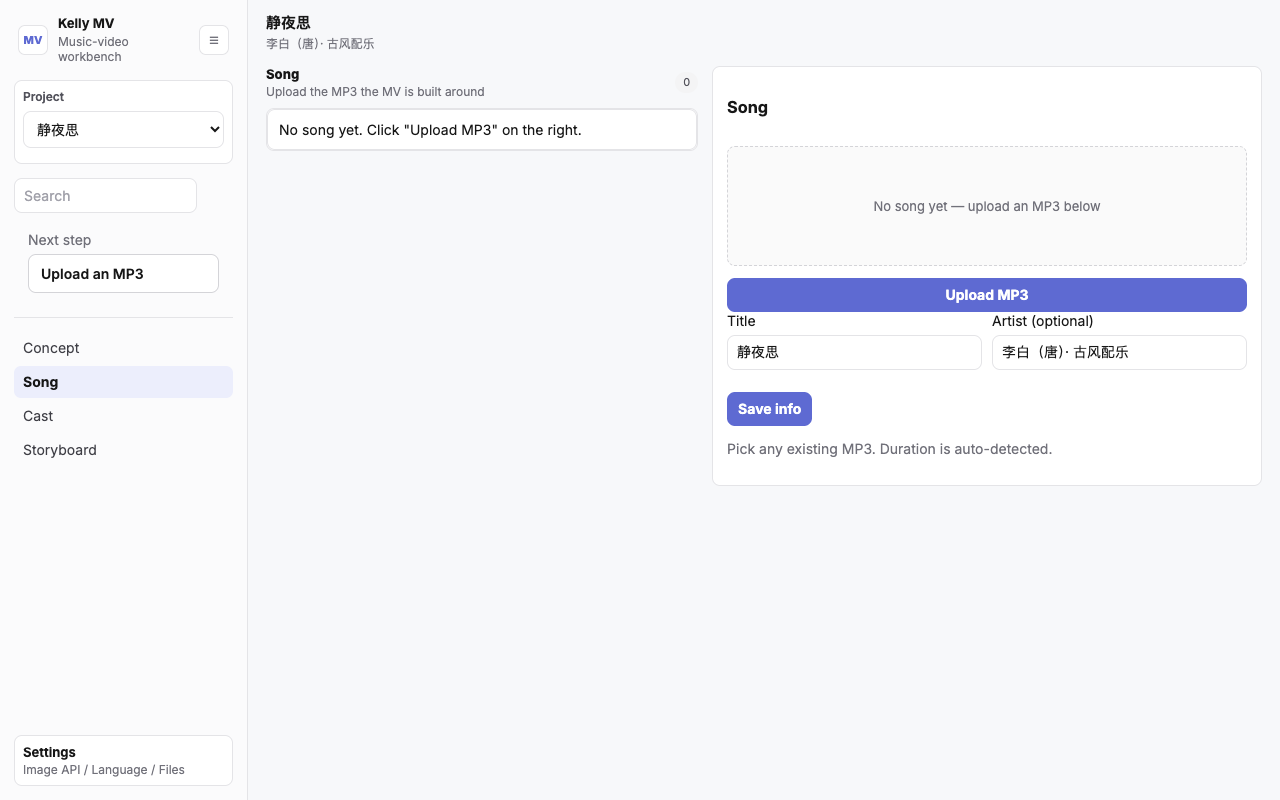The image size is (1280, 800).
Task: Click the Kelly MV workbench name
Action: click(x=86, y=23)
